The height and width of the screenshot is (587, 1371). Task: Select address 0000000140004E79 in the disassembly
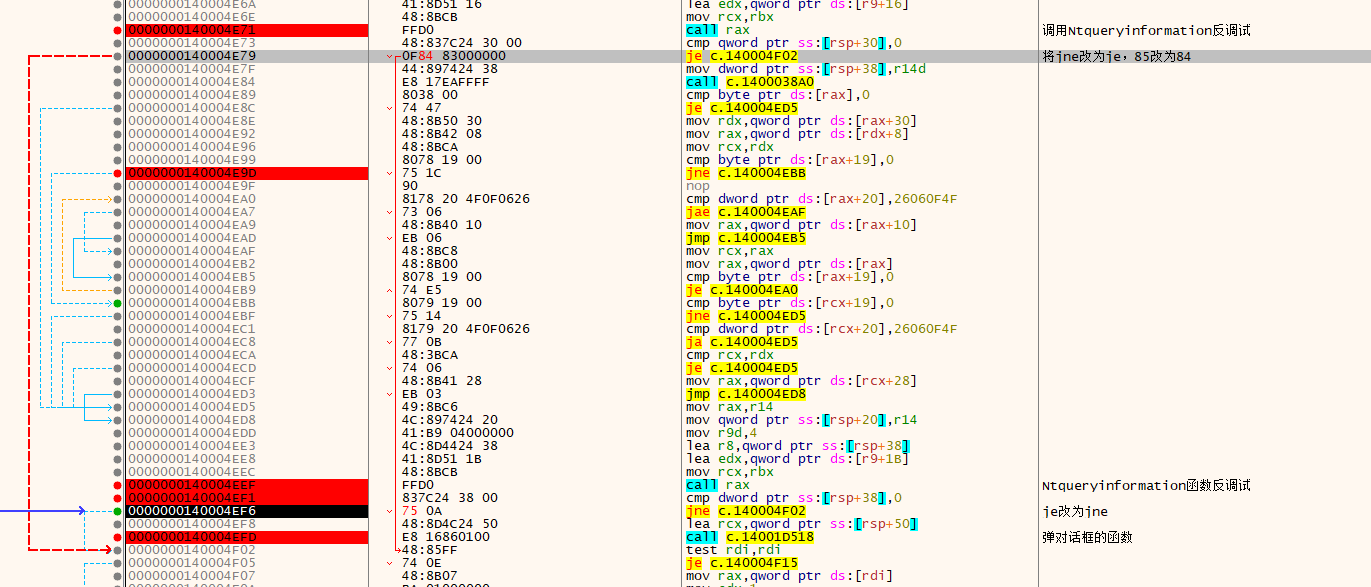coord(191,56)
